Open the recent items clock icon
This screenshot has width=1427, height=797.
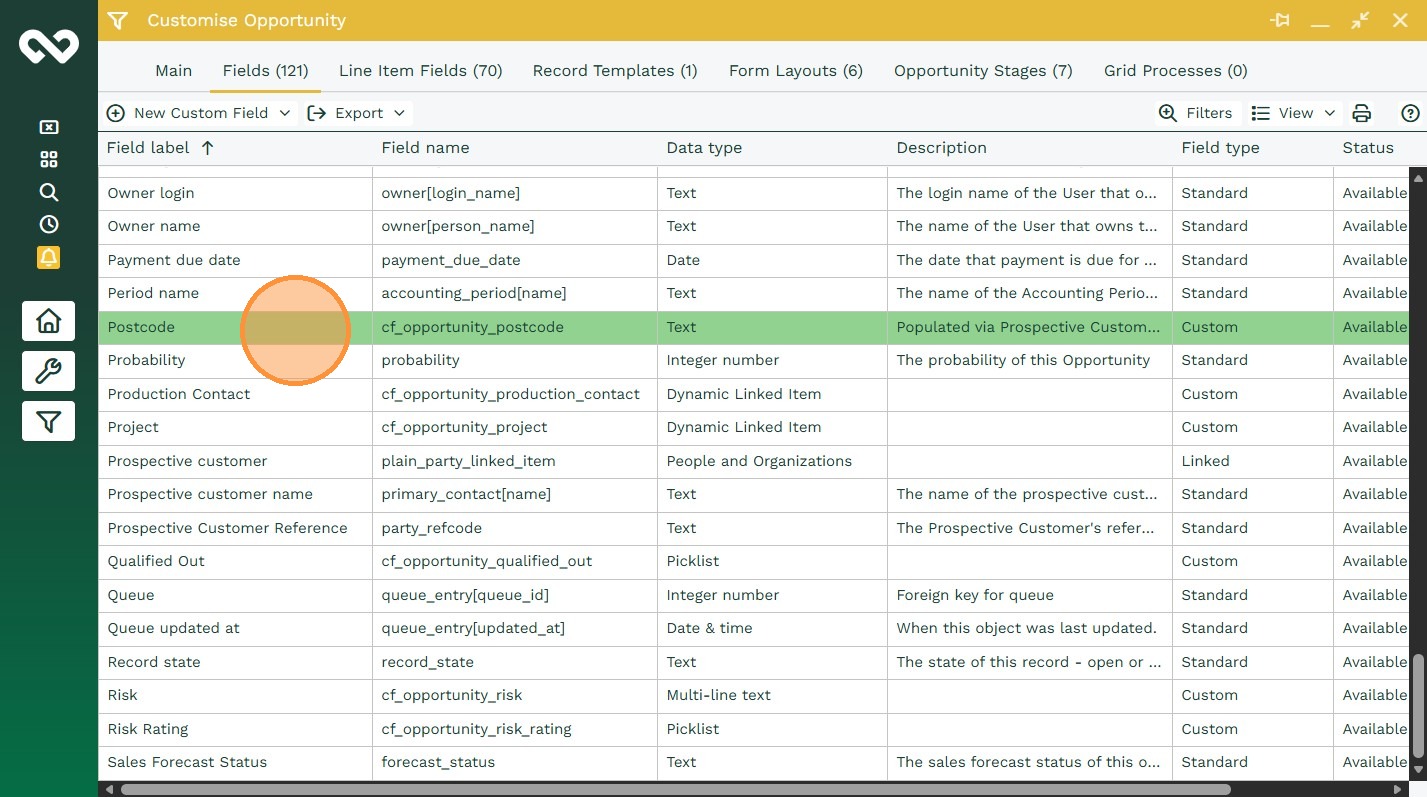pos(48,224)
